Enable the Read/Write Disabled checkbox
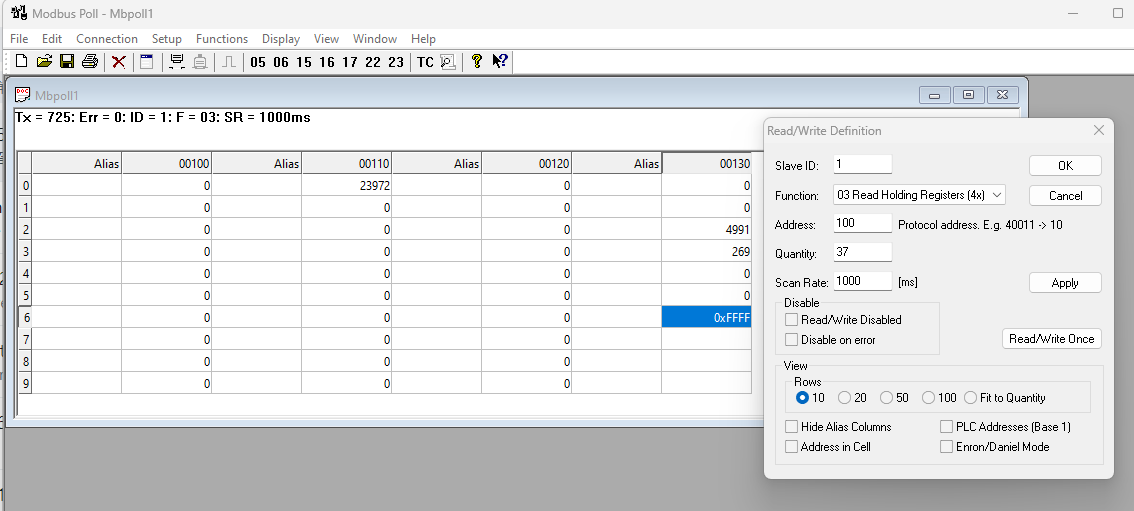The image size is (1134, 511). coord(792,320)
